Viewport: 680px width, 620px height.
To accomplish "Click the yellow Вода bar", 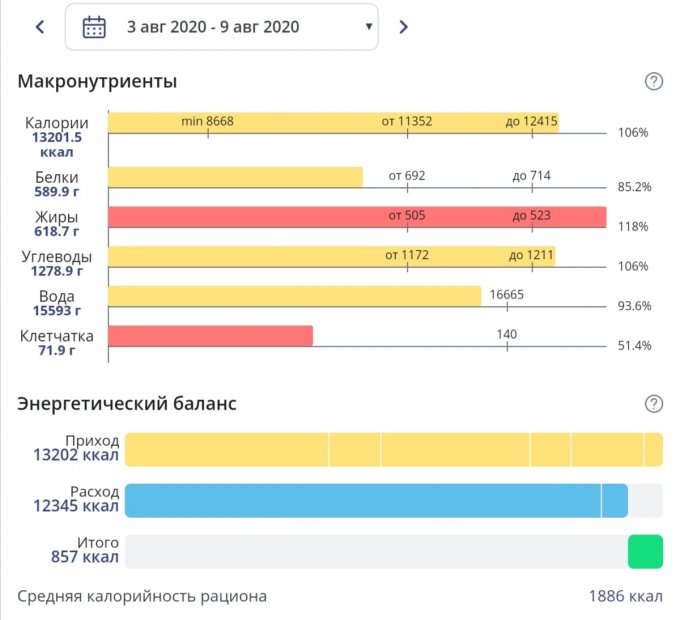I will click(x=294, y=296).
